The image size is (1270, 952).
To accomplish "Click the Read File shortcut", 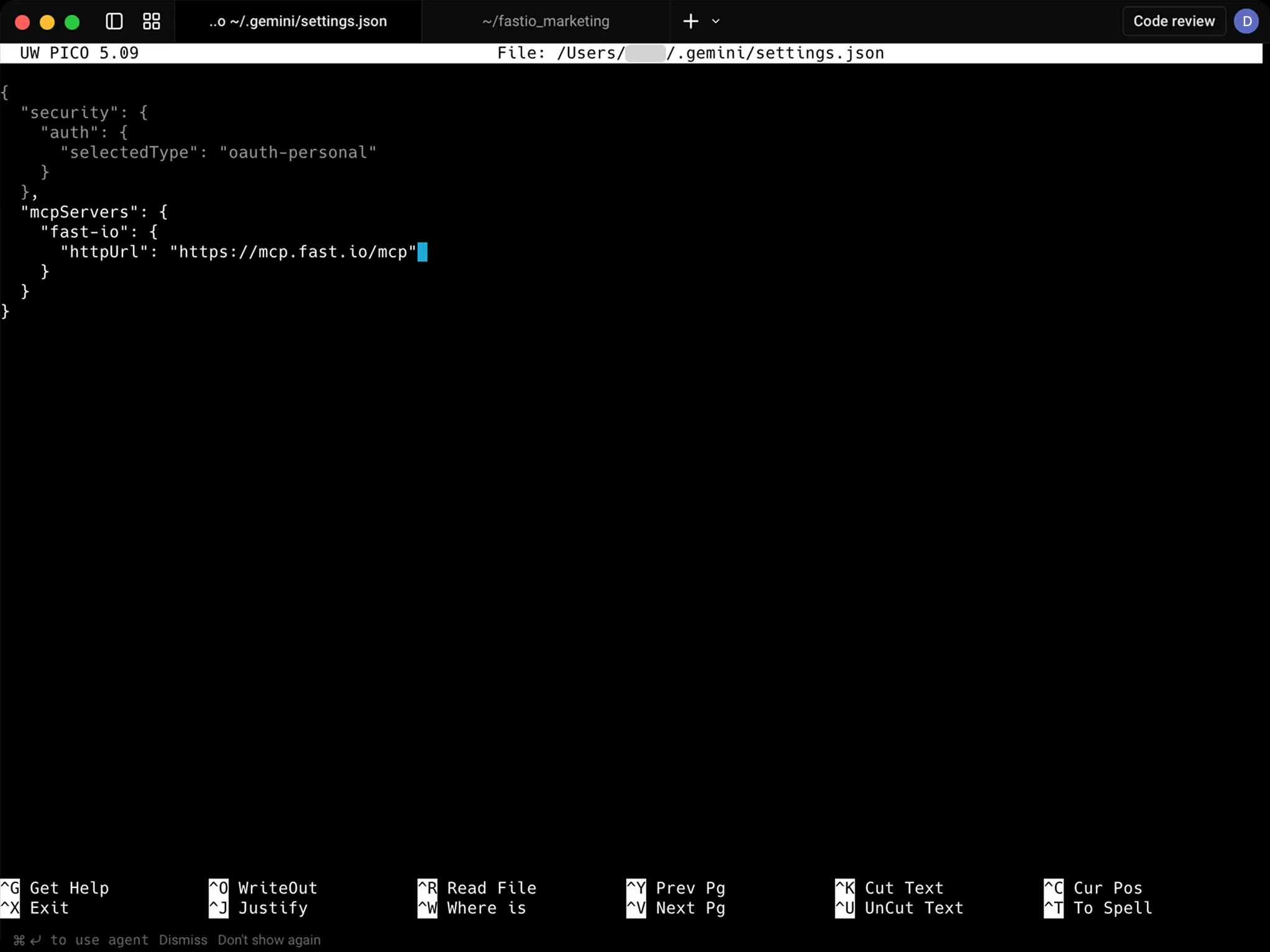I will coord(491,887).
